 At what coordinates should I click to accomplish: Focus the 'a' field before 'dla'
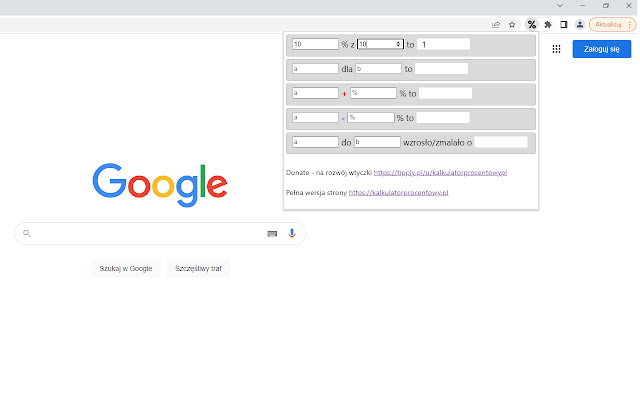click(x=315, y=69)
